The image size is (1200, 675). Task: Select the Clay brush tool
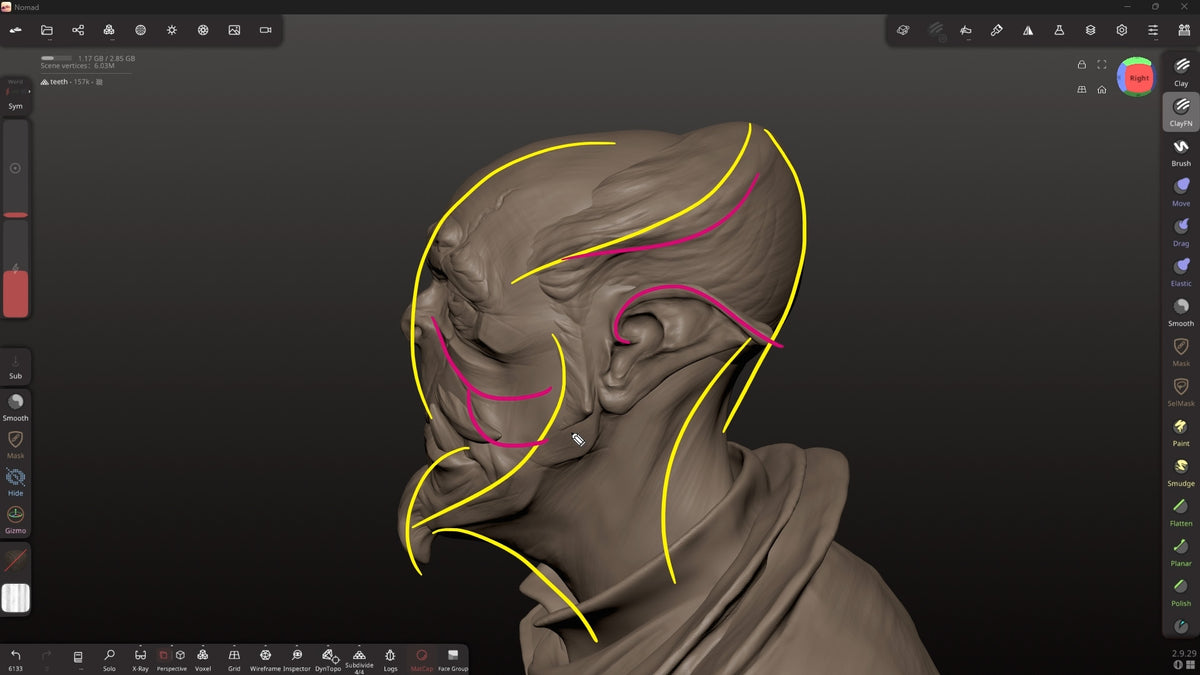click(x=1181, y=71)
